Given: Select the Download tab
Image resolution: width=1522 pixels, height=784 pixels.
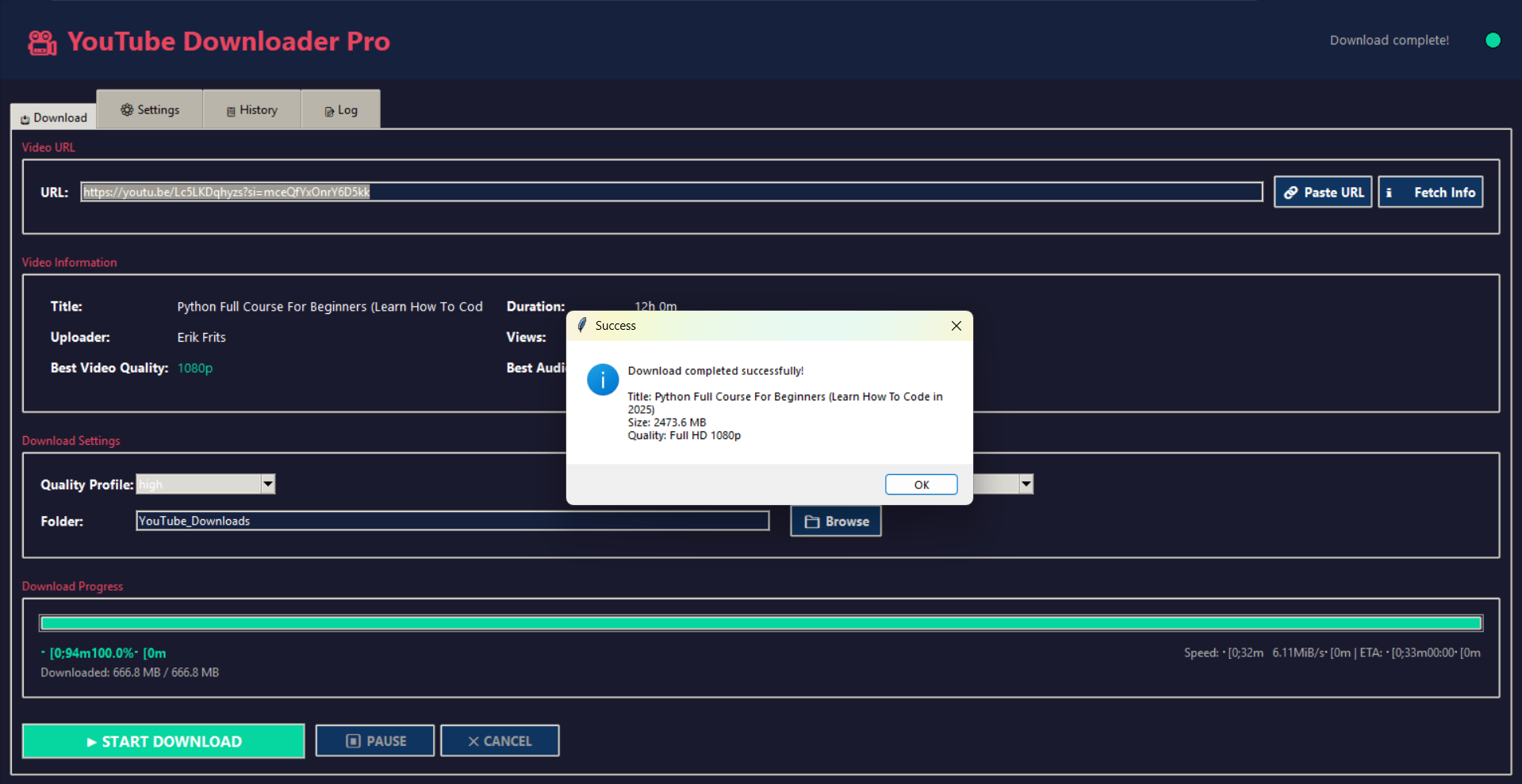Looking at the screenshot, I should [54, 117].
